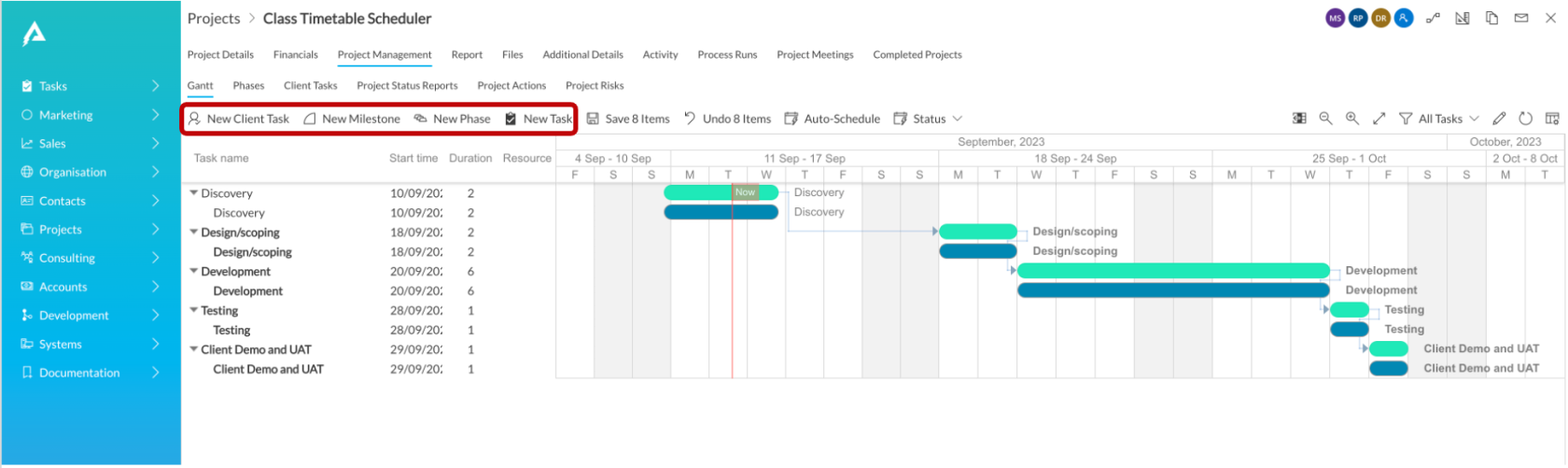1568x468 pixels.
Task: Click the copy documents icon
Action: pyautogui.click(x=1492, y=18)
